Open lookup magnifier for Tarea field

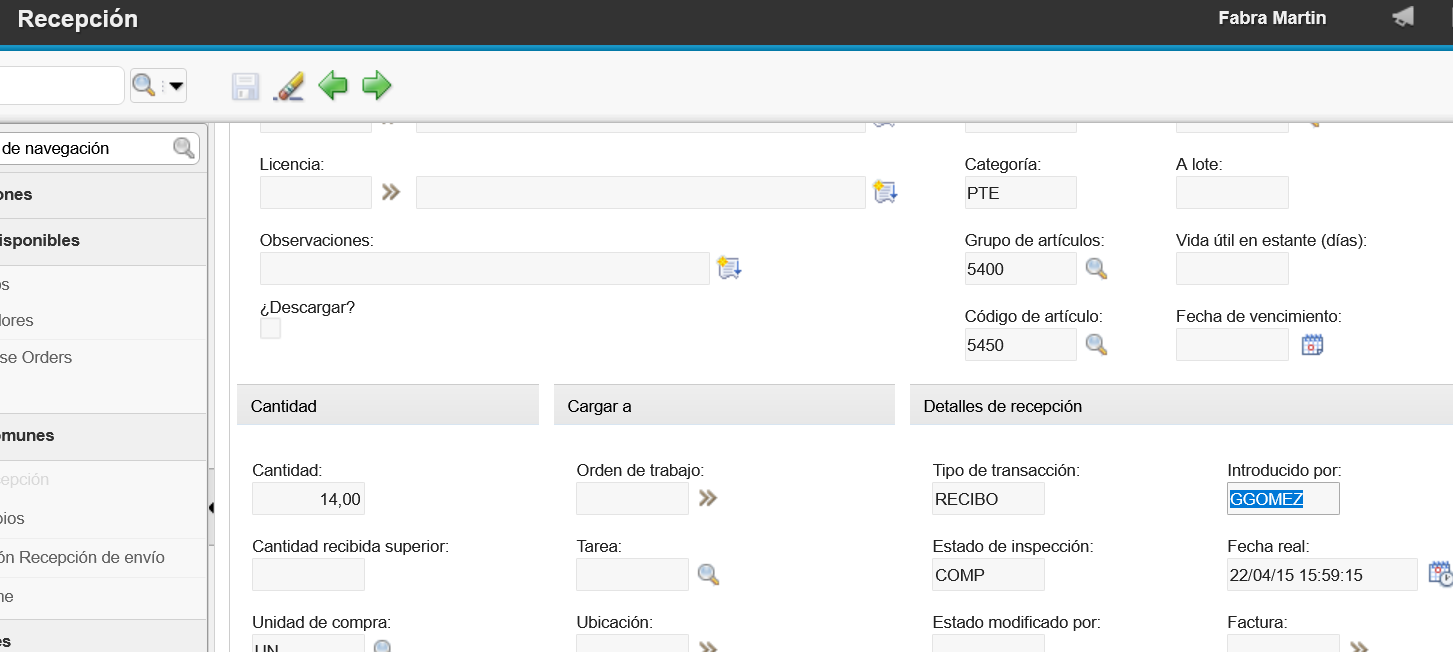[708, 574]
